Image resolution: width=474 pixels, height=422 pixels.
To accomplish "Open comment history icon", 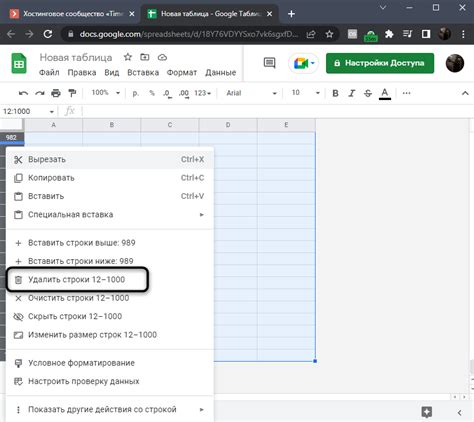I will [269, 63].
